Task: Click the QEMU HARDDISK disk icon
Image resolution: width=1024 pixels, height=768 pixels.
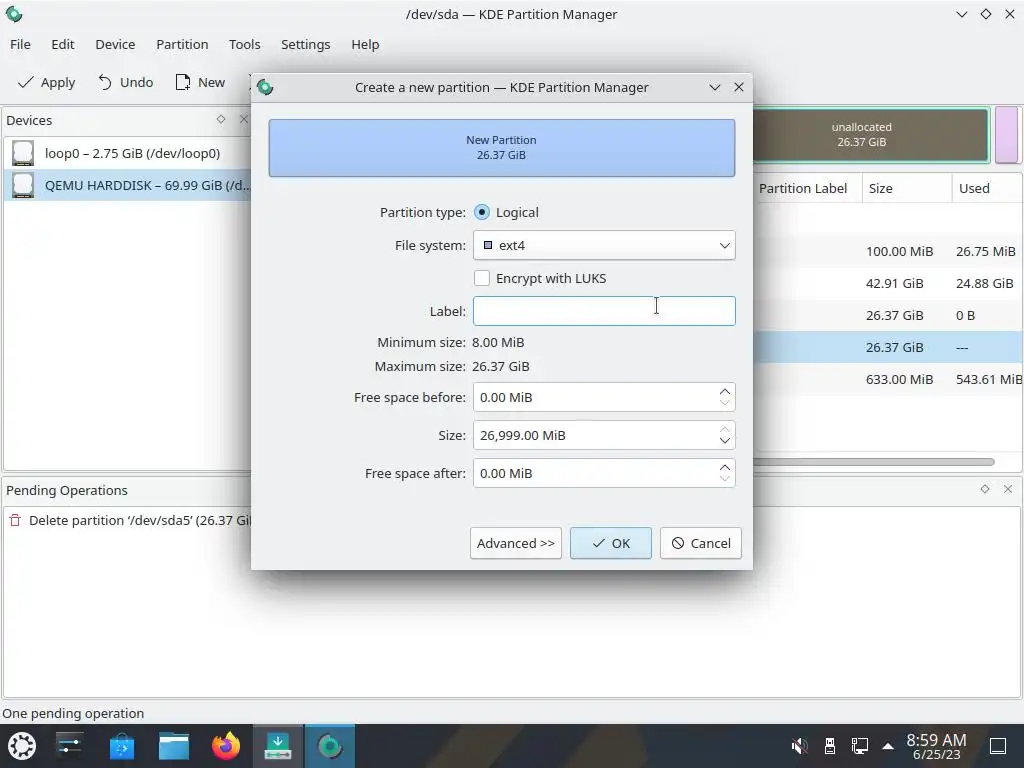Action: click(x=23, y=185)
